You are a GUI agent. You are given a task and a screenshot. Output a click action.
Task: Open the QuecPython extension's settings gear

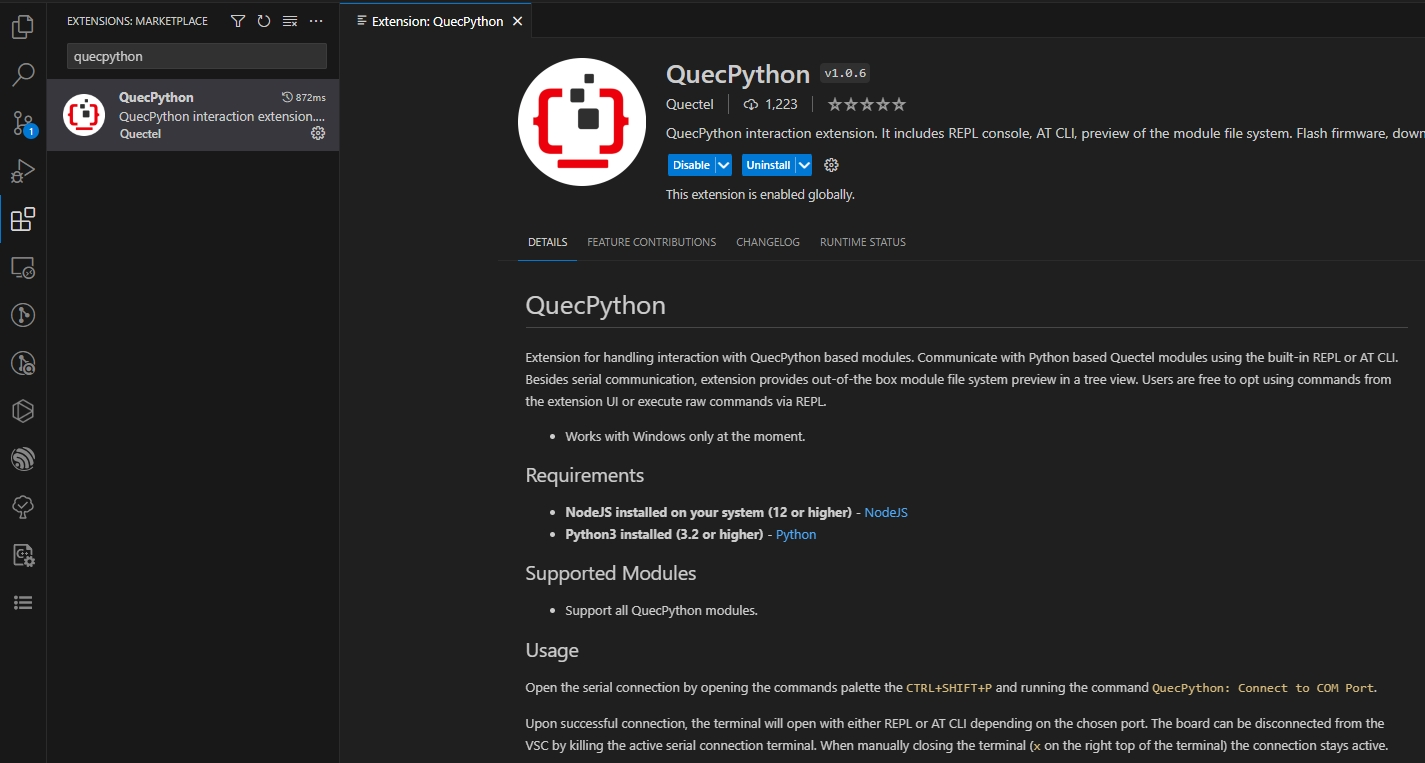click(318, 133)
